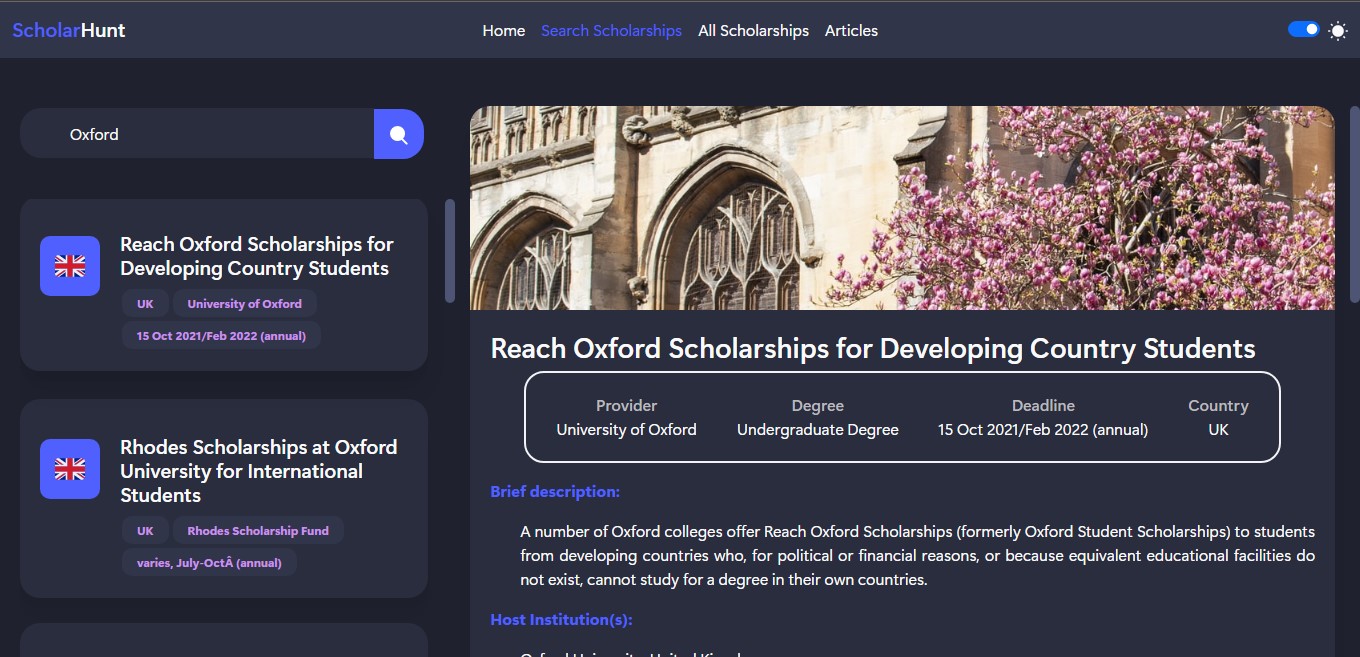
Task: Click UK tag on Rhodes card
Action: click(x=145, y=531)
